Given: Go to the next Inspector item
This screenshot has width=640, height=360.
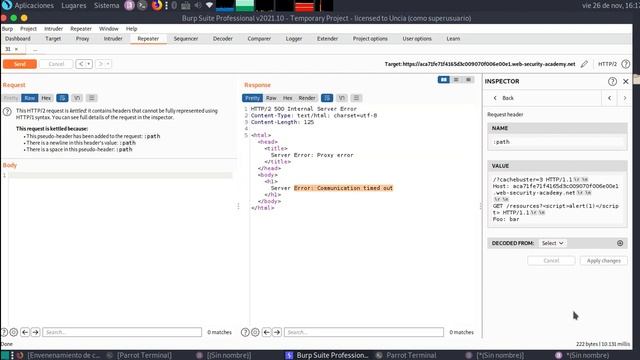Looking at the screenshot, I should click(625, 98).
